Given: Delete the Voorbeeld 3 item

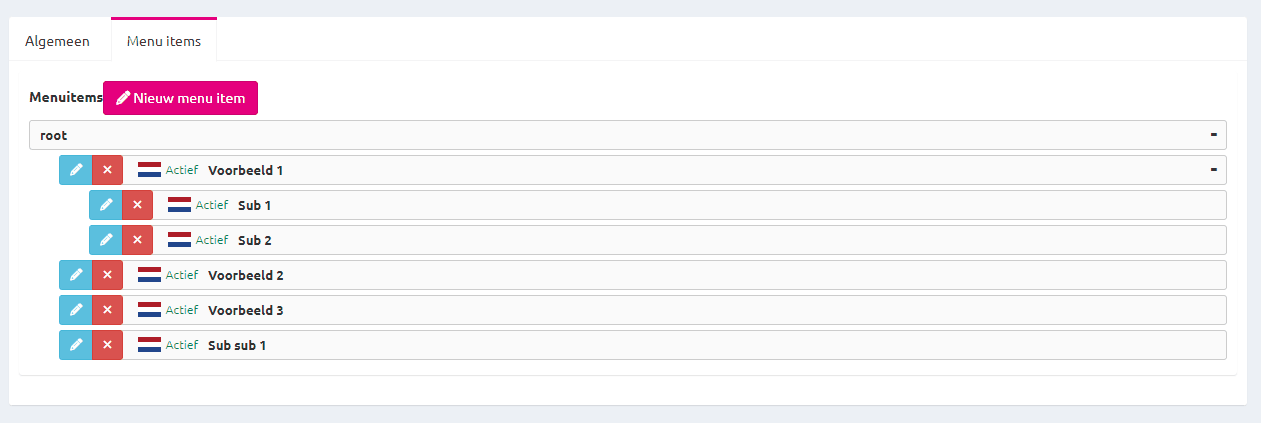Looking at the screenshot, I should pyautogui.click(x=107, y=310).
